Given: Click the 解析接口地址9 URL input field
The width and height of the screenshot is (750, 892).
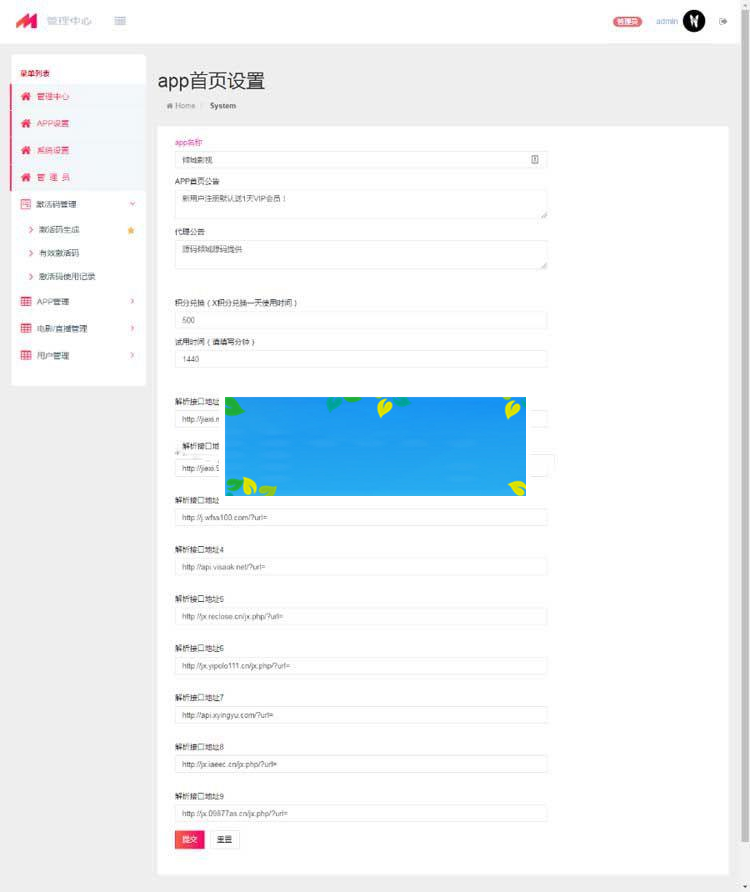Looking at the screenshot, I should click(x=360, y=813).
